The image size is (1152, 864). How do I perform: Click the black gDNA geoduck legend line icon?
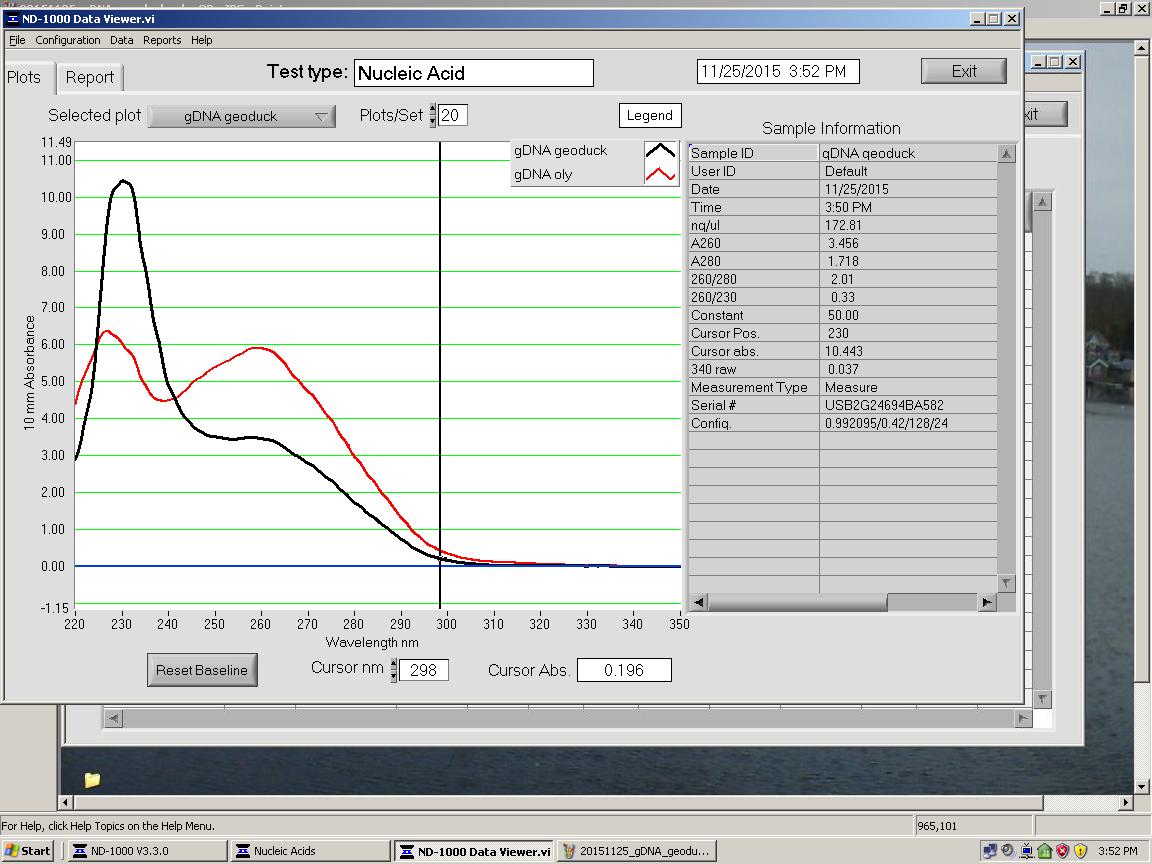(x=660, y=151)
